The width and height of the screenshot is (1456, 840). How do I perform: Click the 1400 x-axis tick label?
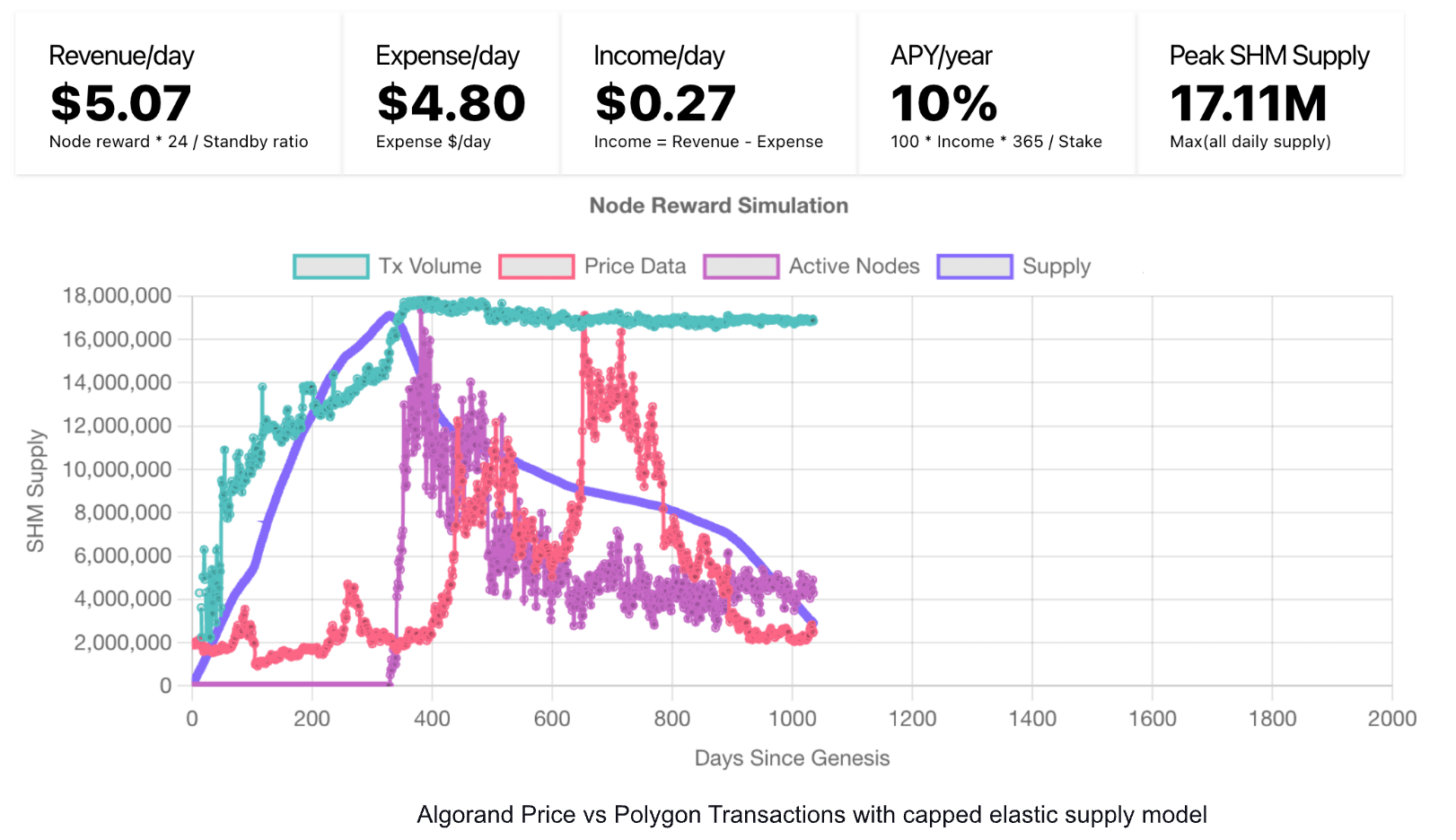pos(1032,719)
